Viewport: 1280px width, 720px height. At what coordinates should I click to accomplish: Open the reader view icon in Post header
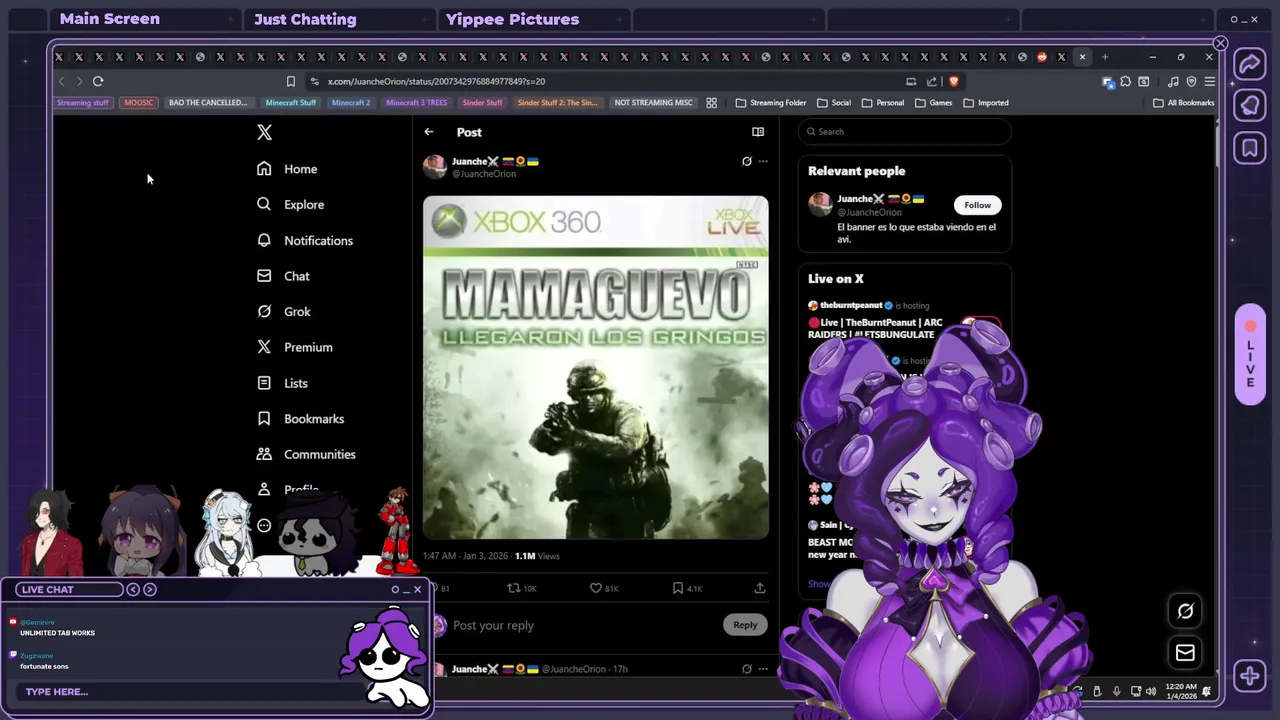coord(758,132)
